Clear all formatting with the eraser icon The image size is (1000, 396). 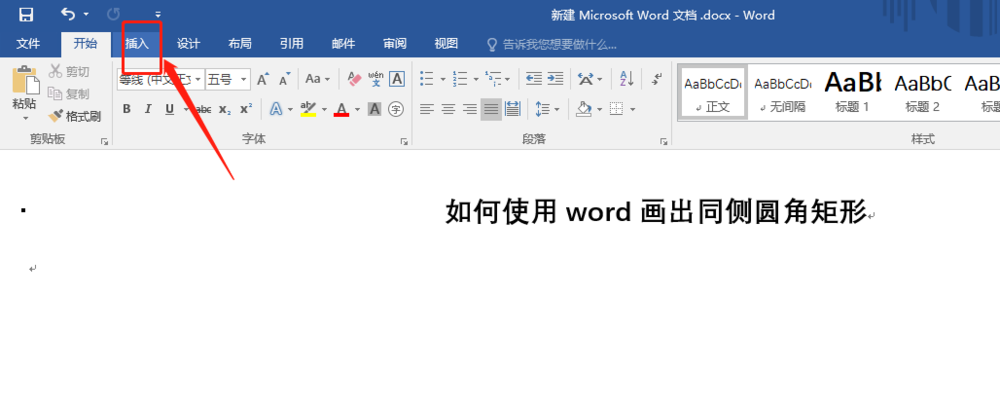pos(355,79)
